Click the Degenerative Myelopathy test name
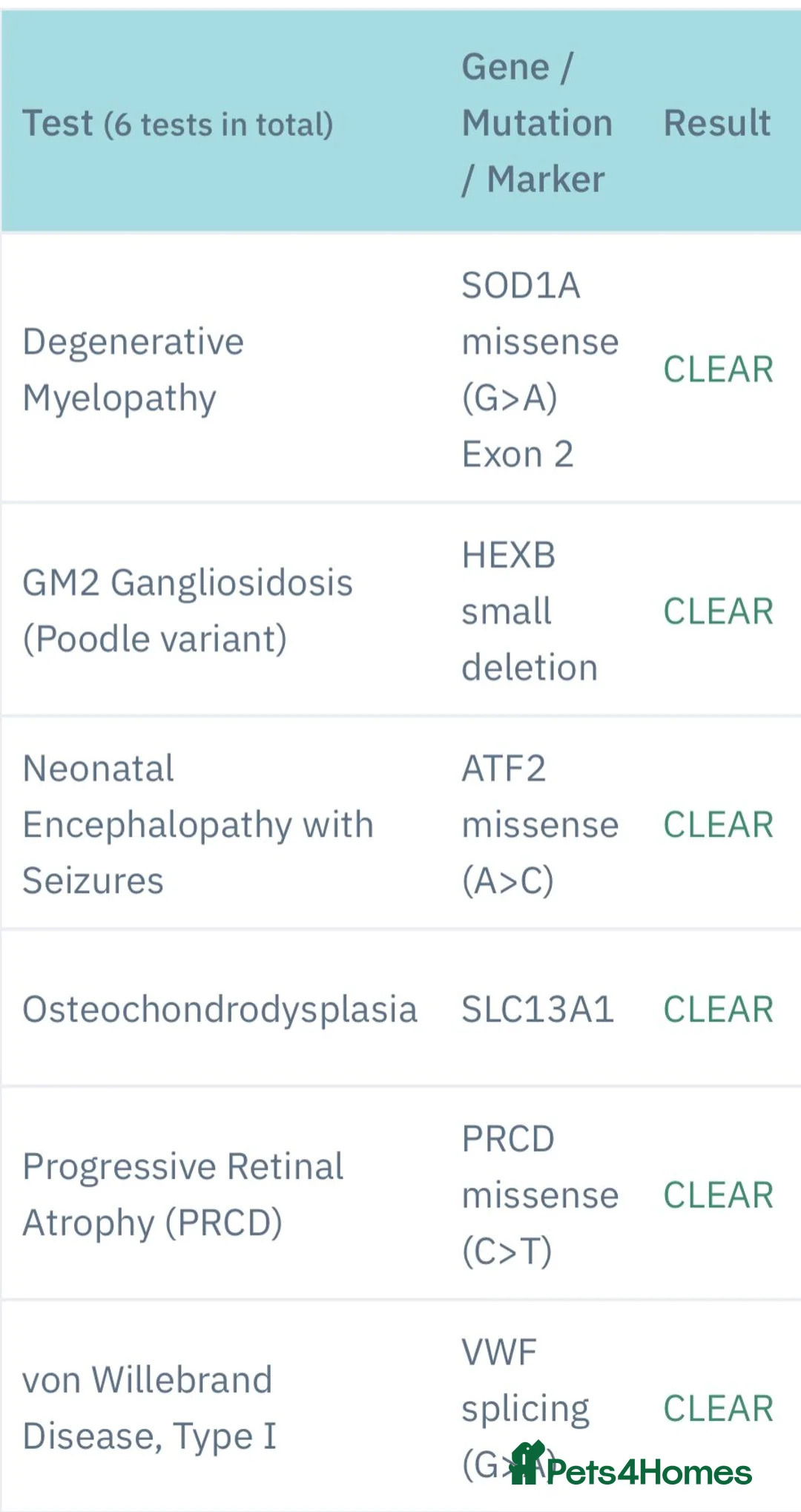The width and height of the screenshot is (801, 1512). (x=133, y=369)
